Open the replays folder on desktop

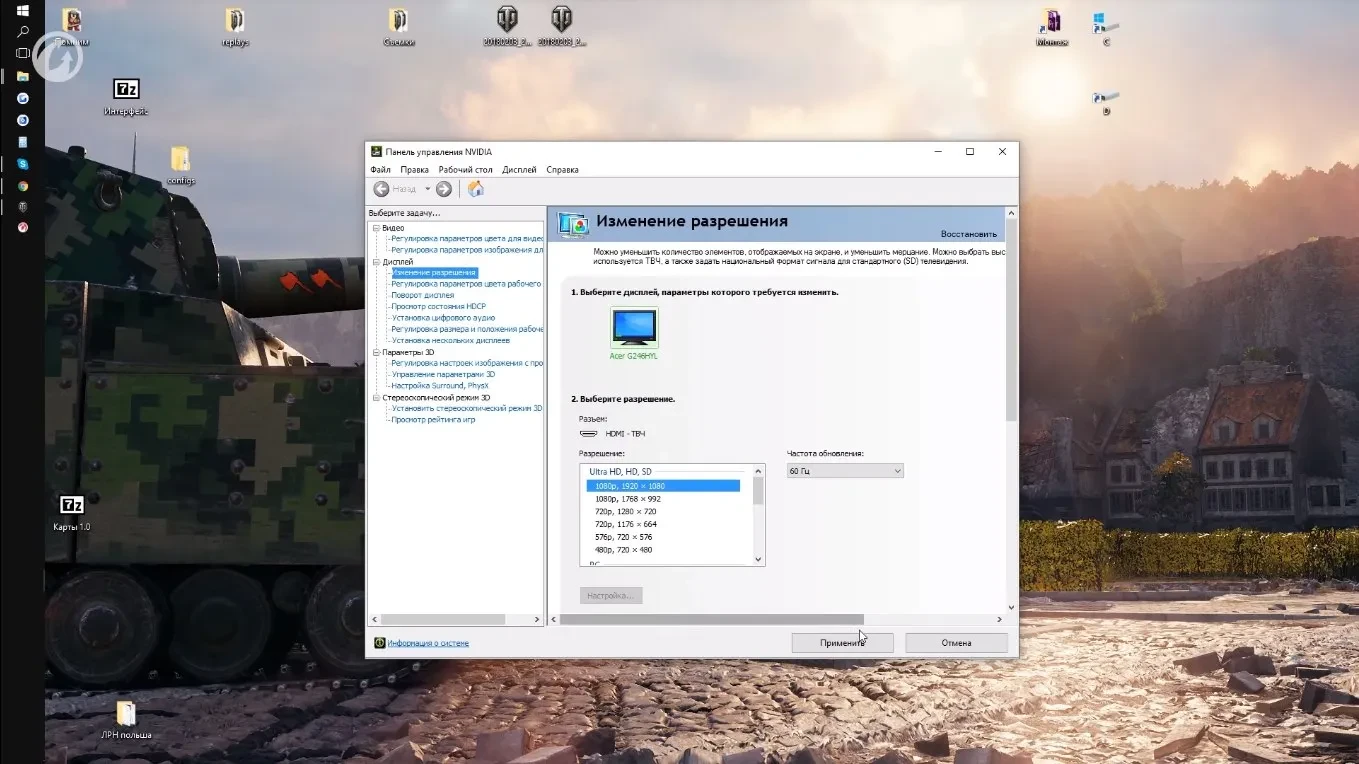235,21
